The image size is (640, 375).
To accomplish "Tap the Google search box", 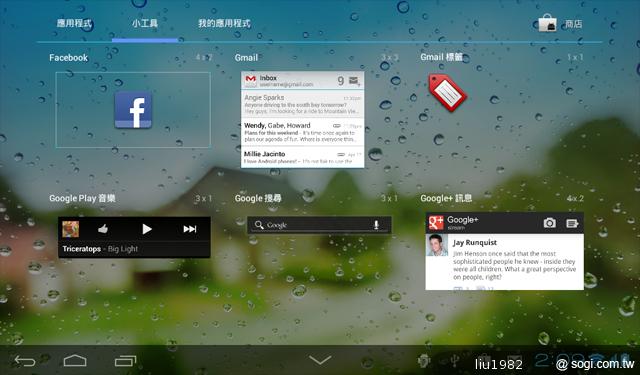I will [x=319, y=225].
